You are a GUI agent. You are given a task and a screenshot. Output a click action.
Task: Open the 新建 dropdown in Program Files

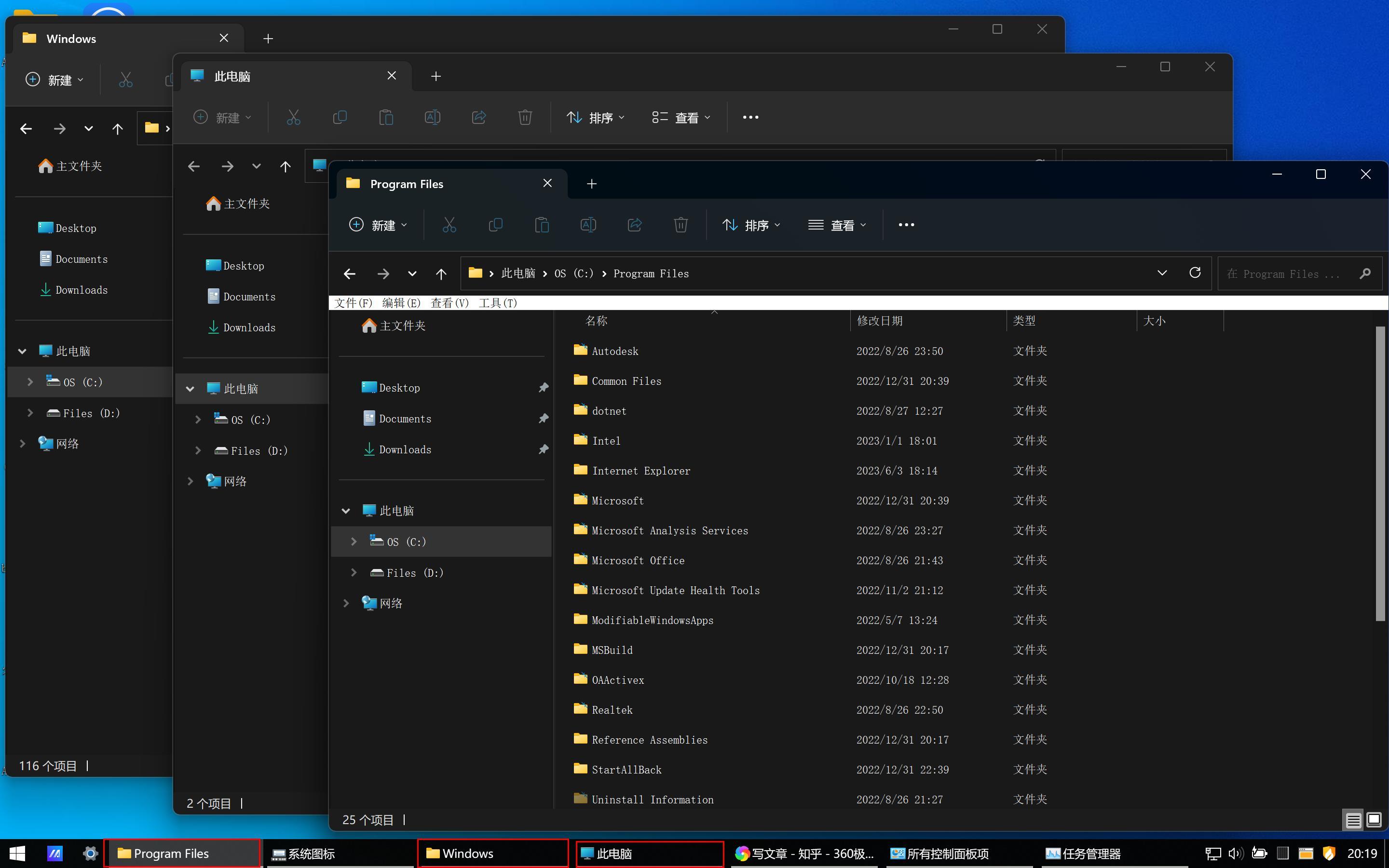pyautogui.click(x=378, y=225)
